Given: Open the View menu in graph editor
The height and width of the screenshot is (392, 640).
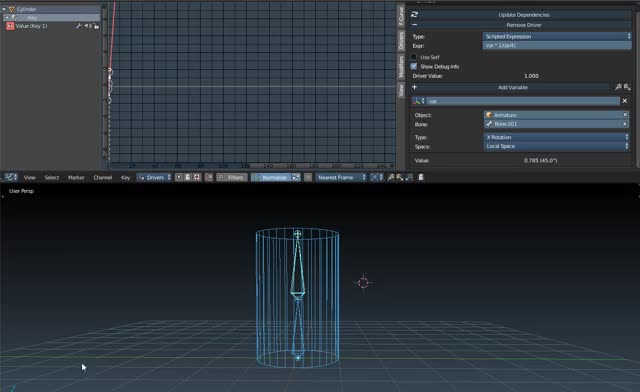Looking at the screenshot, I should pos(29,178).
